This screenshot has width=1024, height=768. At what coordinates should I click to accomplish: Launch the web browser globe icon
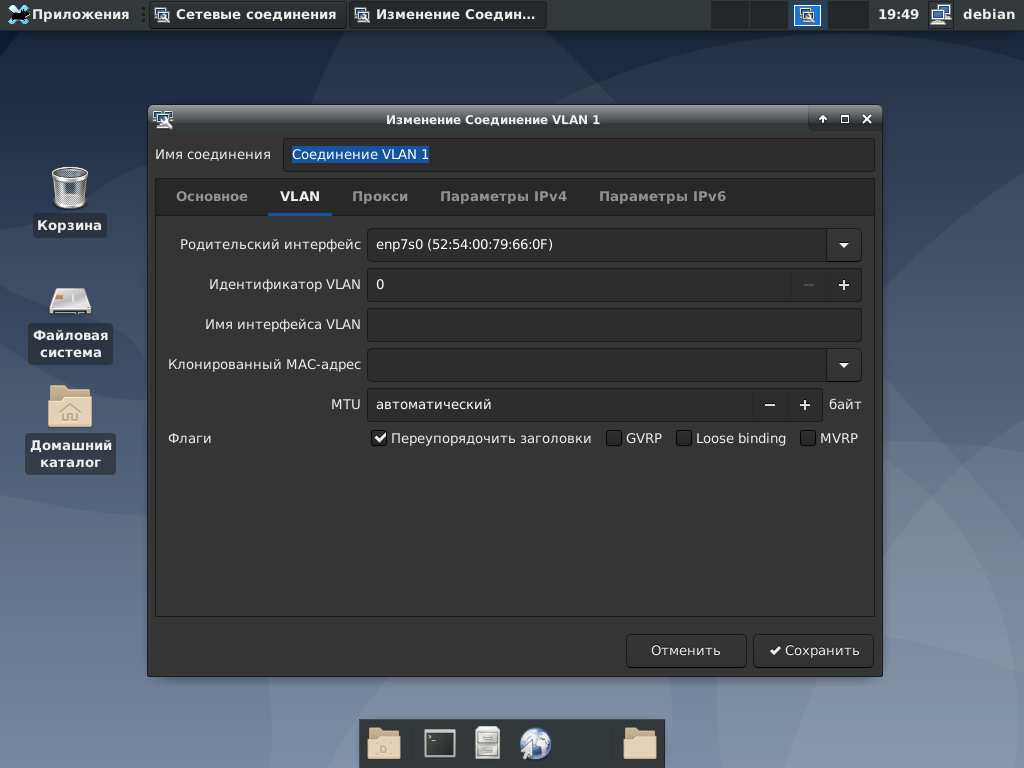(536, 743)
